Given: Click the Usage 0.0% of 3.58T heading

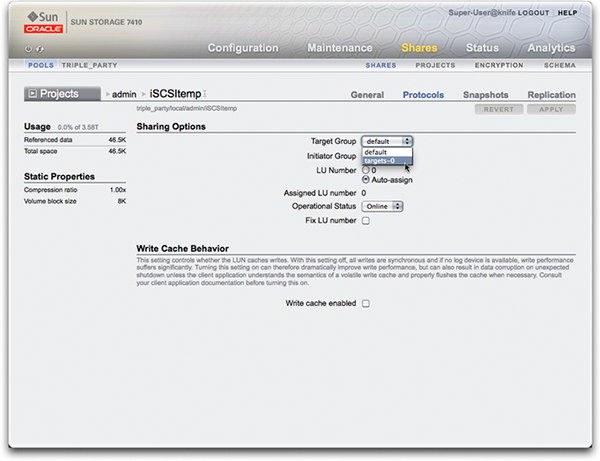Looking at the screenshot, I should tap(61, 127).
